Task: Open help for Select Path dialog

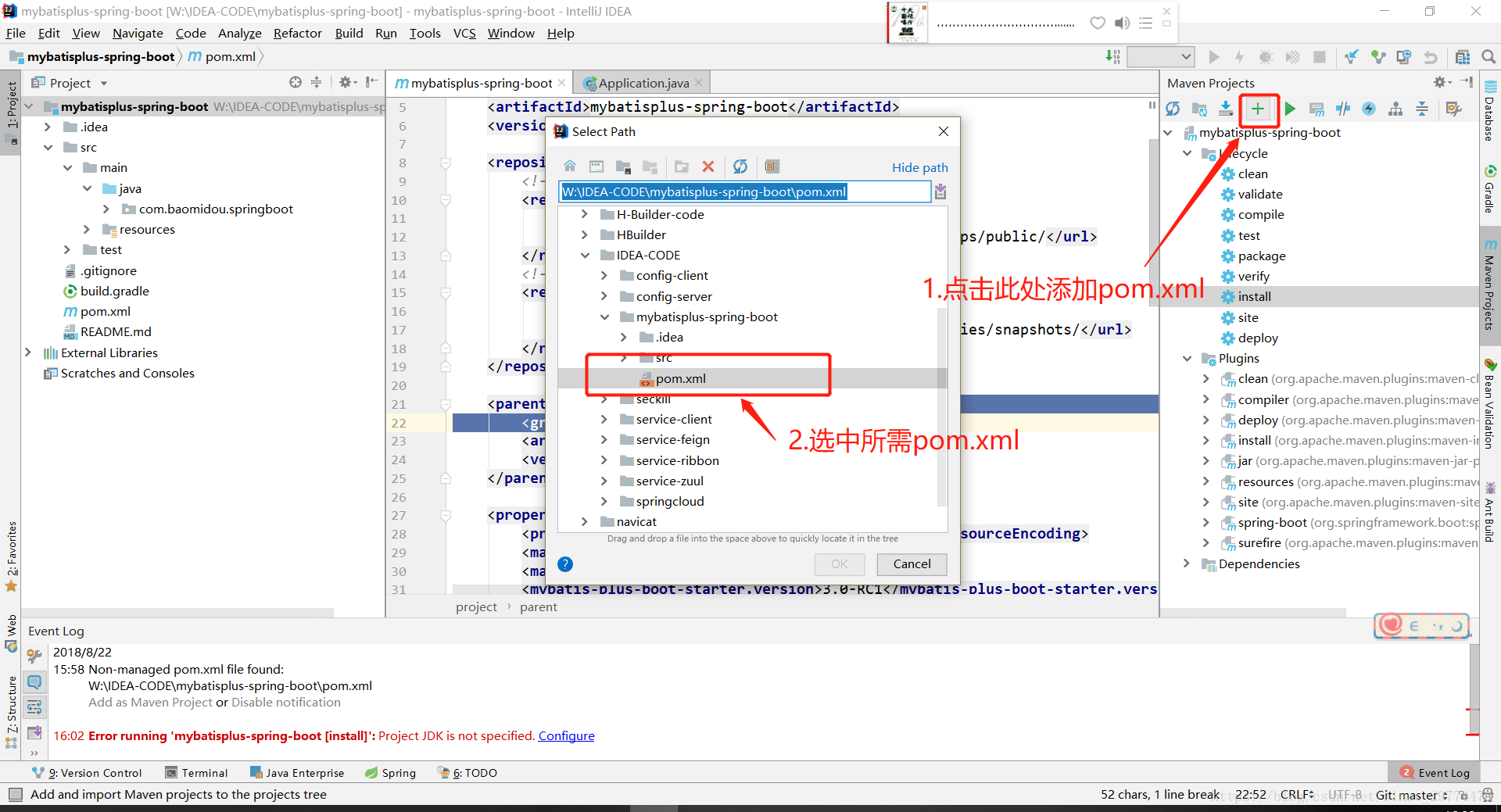Action: coord(566,564)
